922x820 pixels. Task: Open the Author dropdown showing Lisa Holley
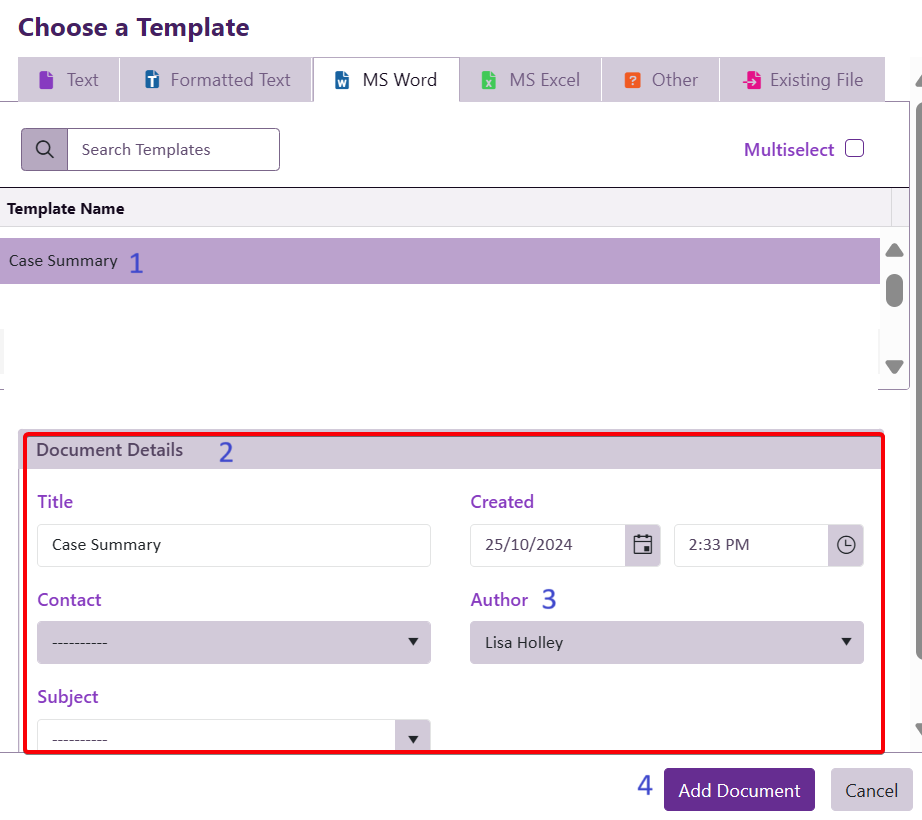[x=667, y=642]
